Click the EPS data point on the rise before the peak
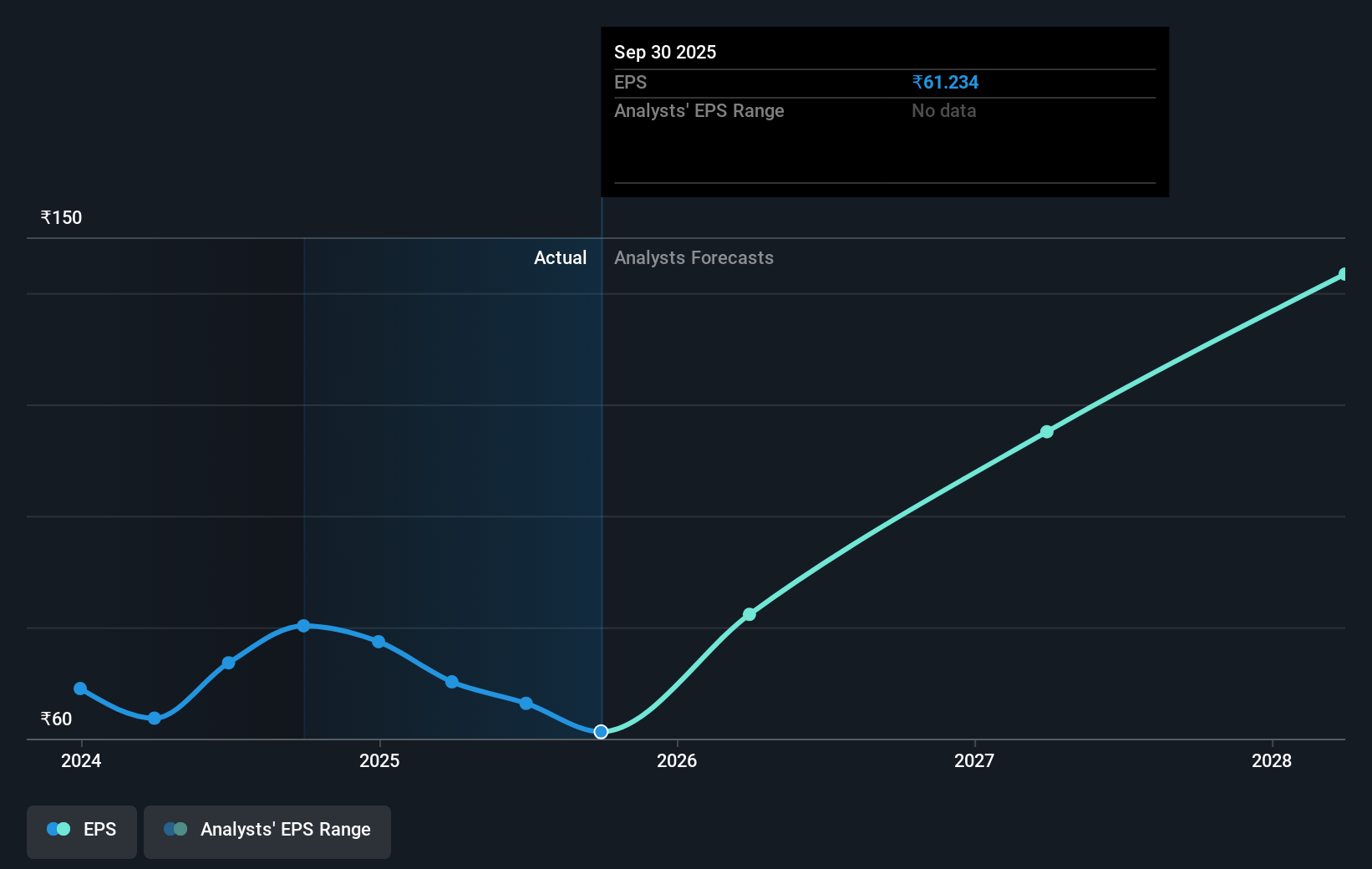1372x869 pixels. [229, 663]
